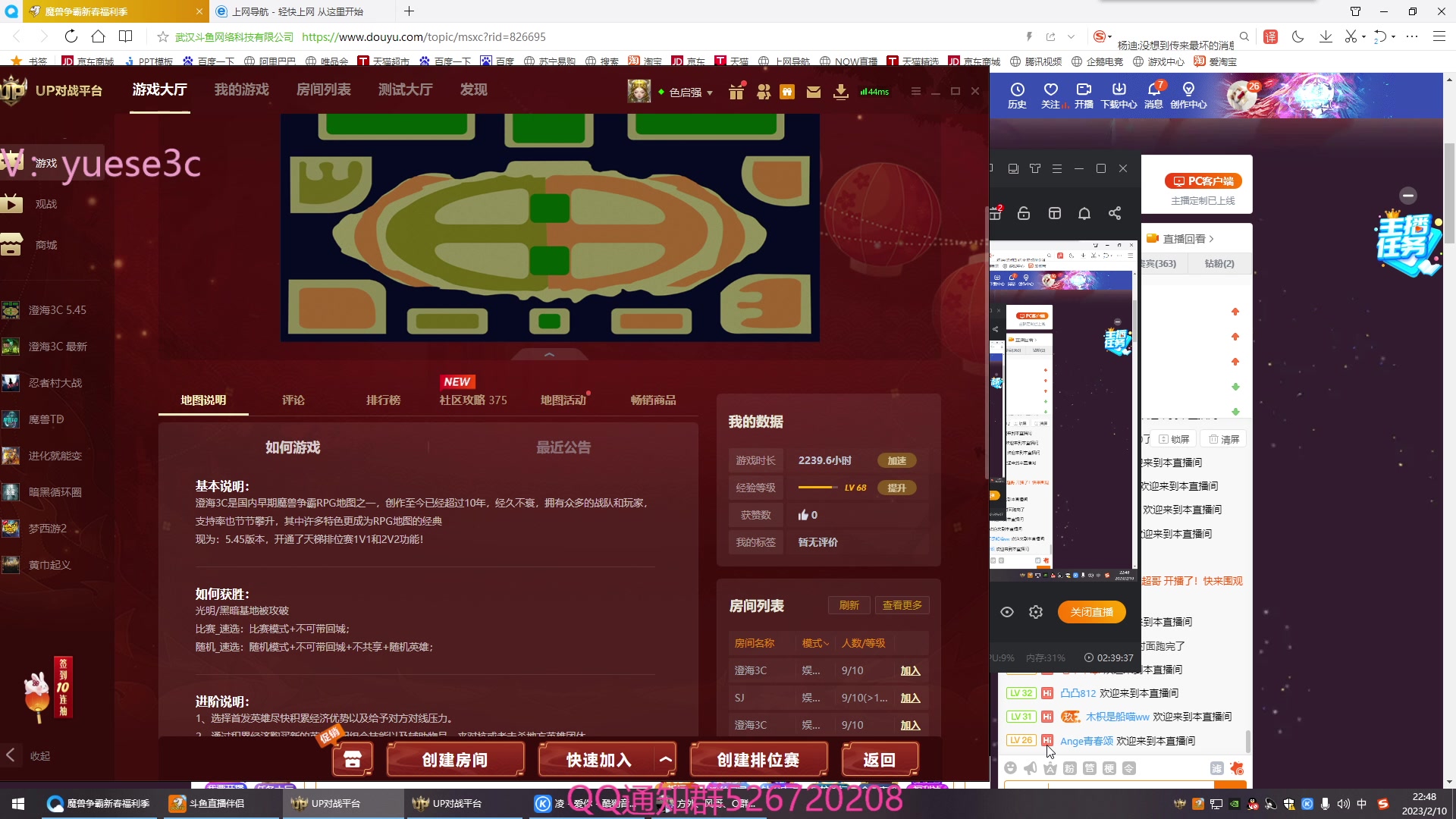Expand 直播回看 chevron link

(x=1188, y=238)
